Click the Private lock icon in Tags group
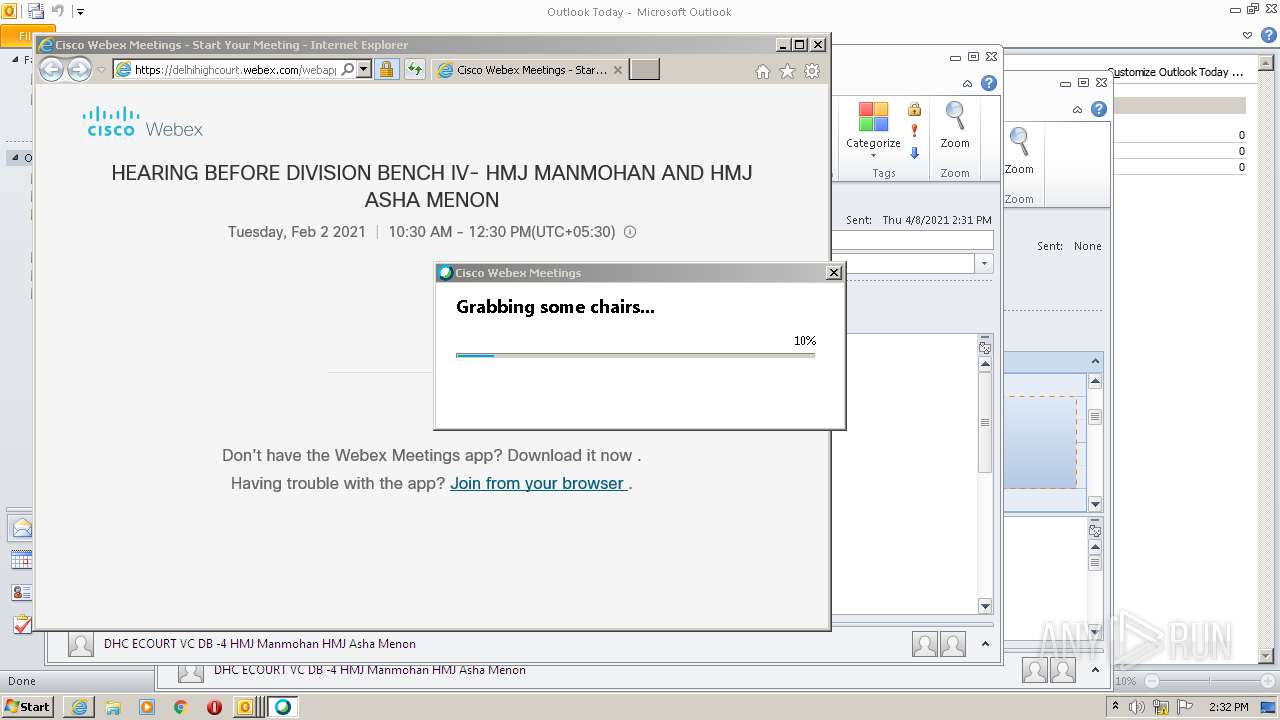 coord(914,109)
